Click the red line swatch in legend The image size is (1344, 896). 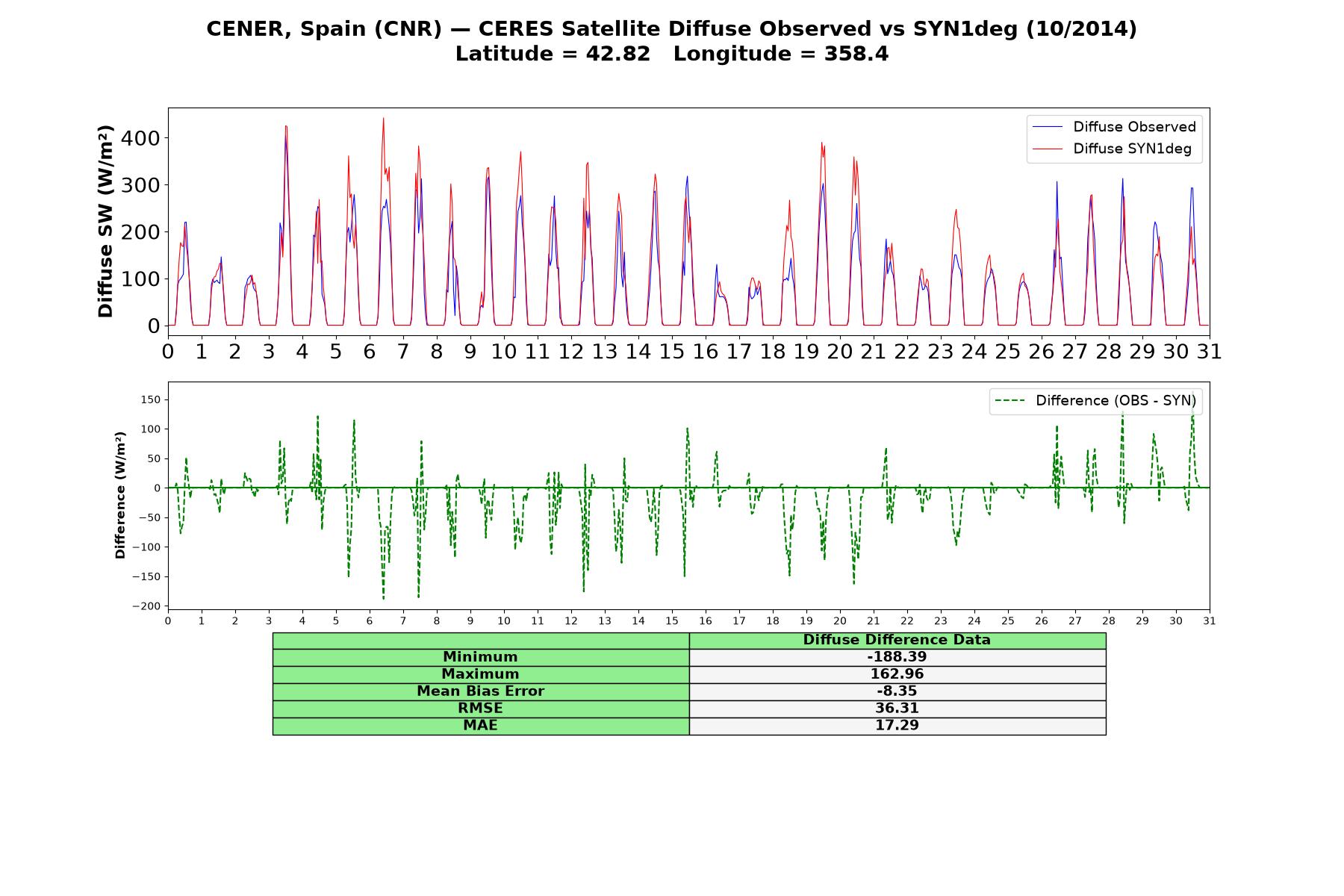pyautogui.click(x=1047, y=149)
